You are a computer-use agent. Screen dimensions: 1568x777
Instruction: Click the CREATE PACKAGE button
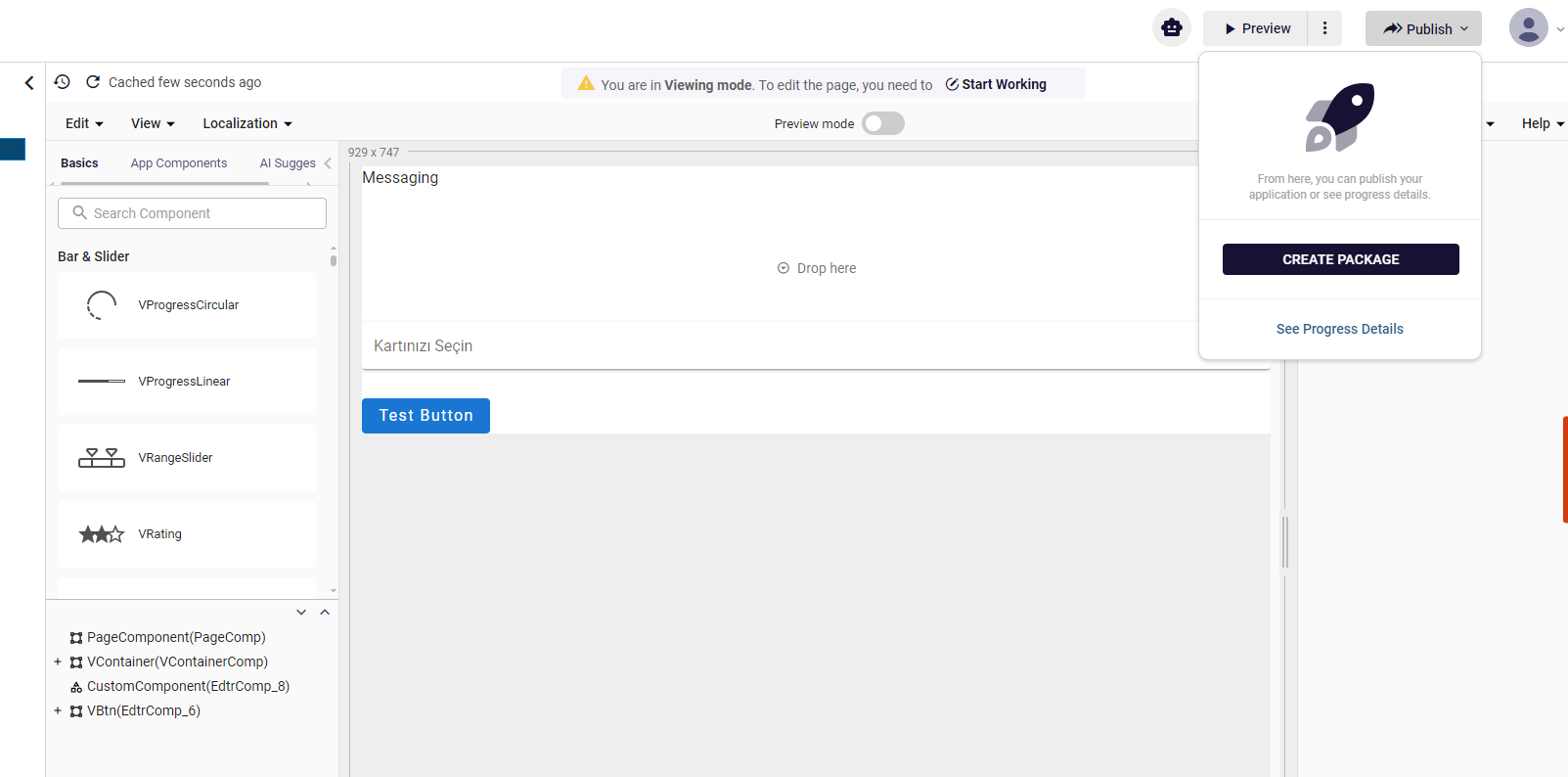click(x=1340, y=259)
